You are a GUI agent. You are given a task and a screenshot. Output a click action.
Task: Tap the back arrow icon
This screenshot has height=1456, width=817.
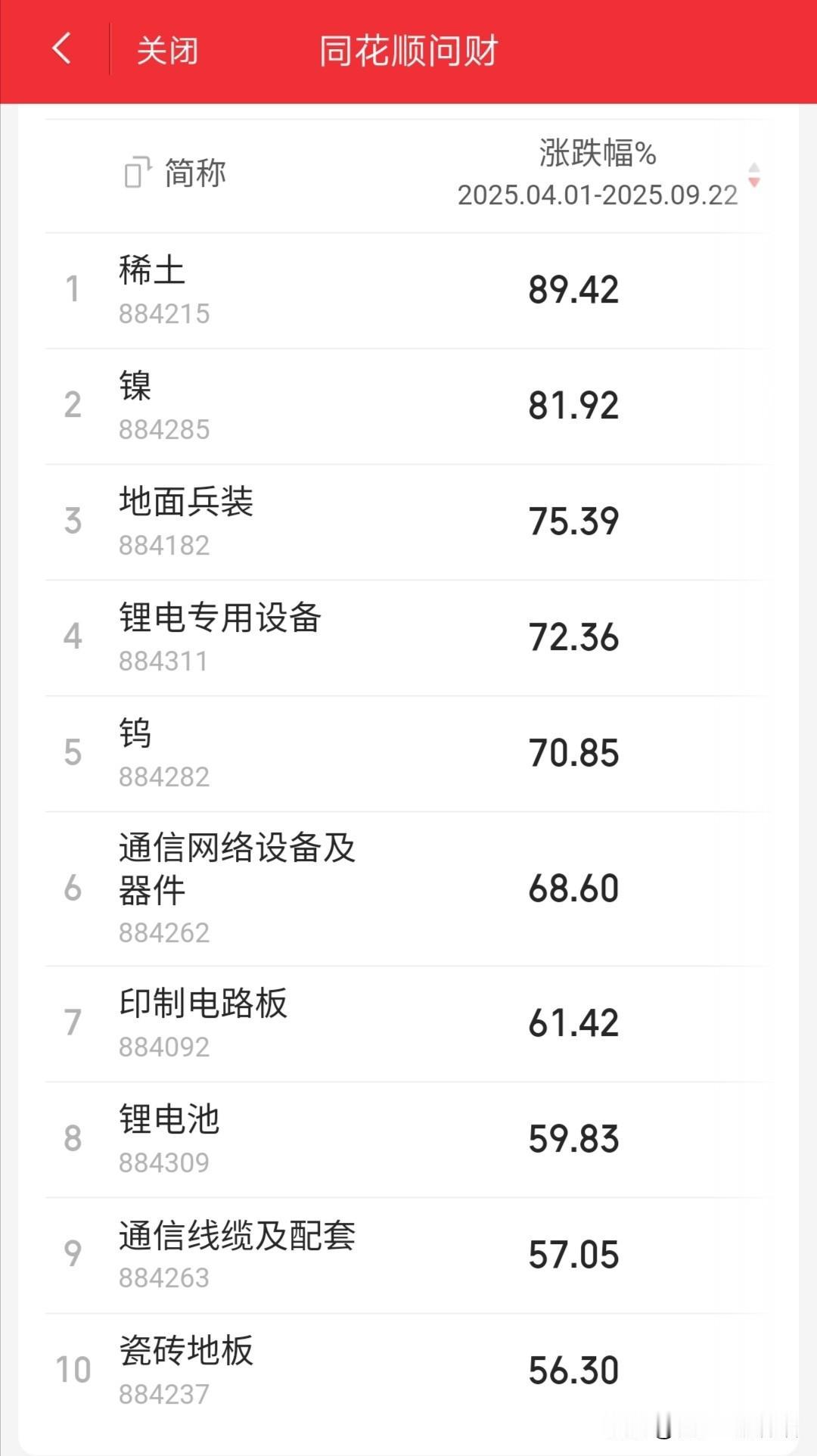61,49
